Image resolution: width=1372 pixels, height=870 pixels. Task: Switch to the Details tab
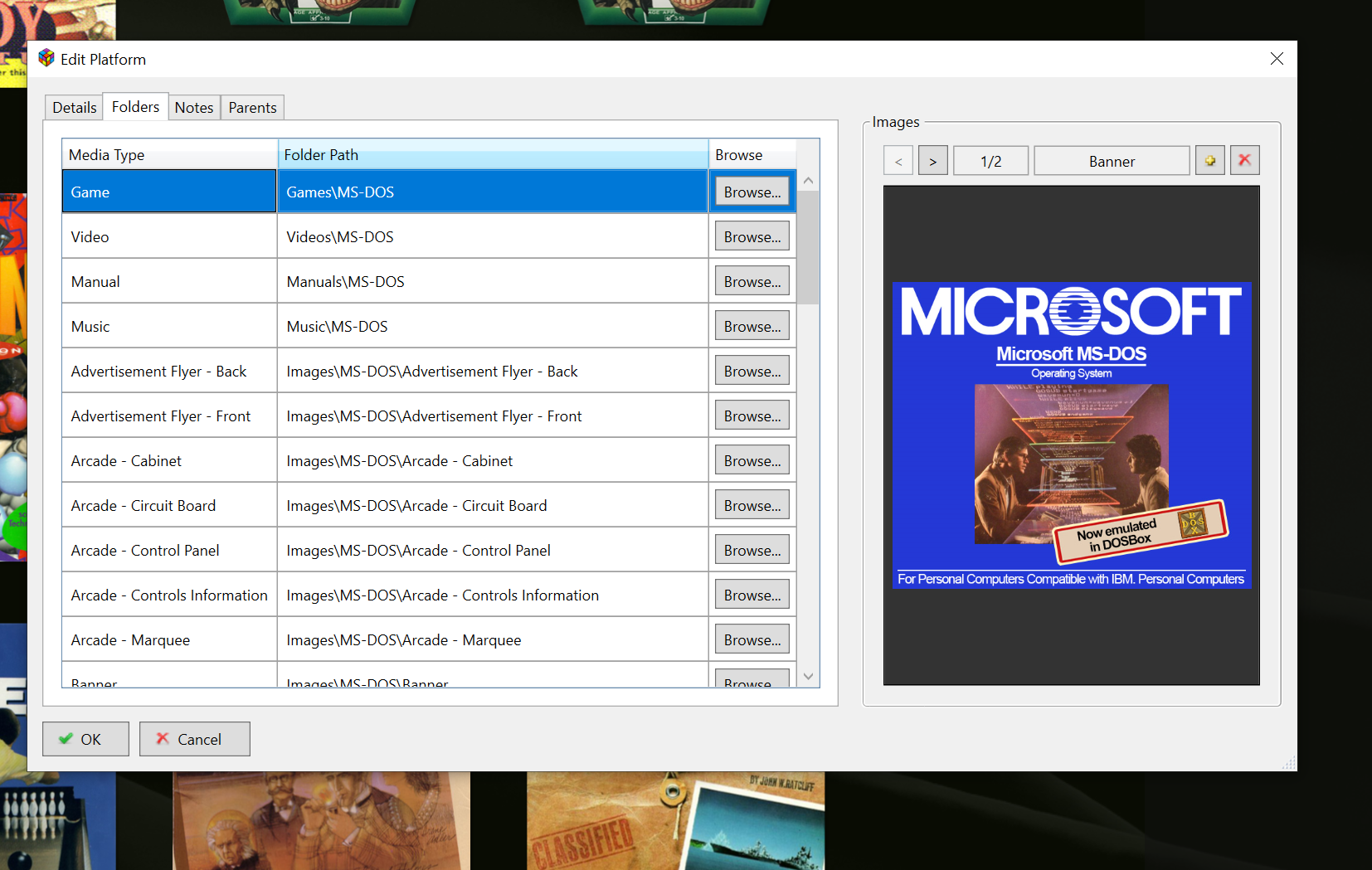pyautogui.click(x=74, y=108)
